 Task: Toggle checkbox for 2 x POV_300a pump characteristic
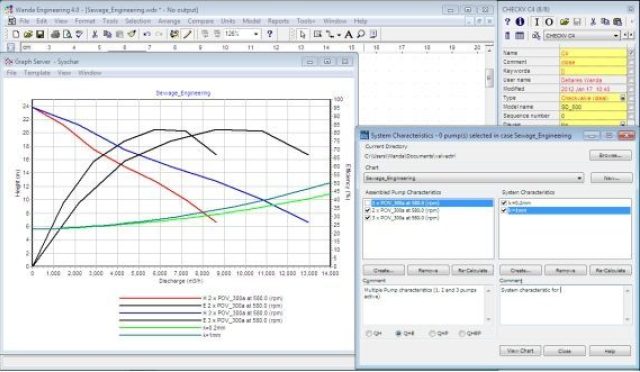pos(367,210)
